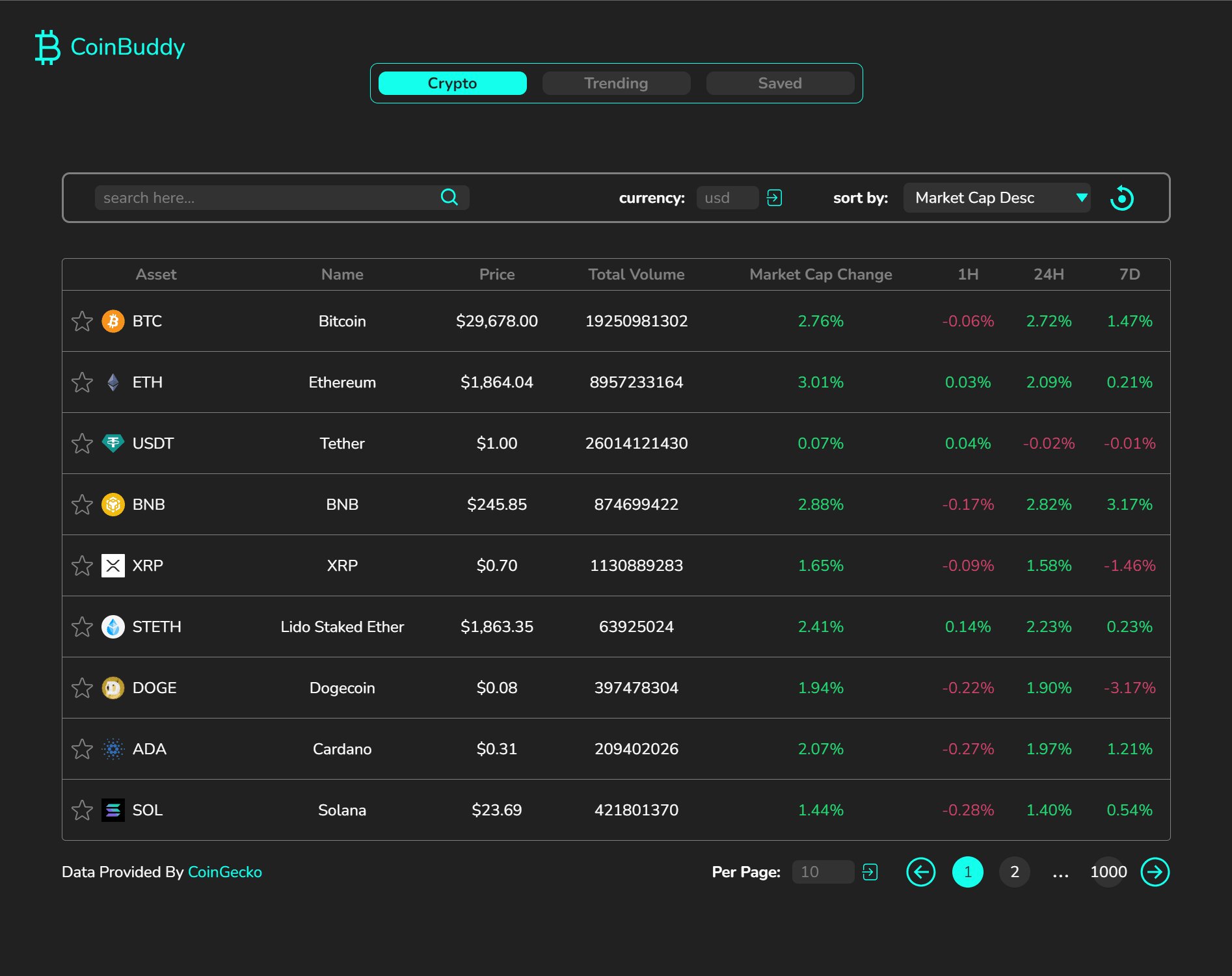Submit per page value arrow icon

click(x=870, y=872)
